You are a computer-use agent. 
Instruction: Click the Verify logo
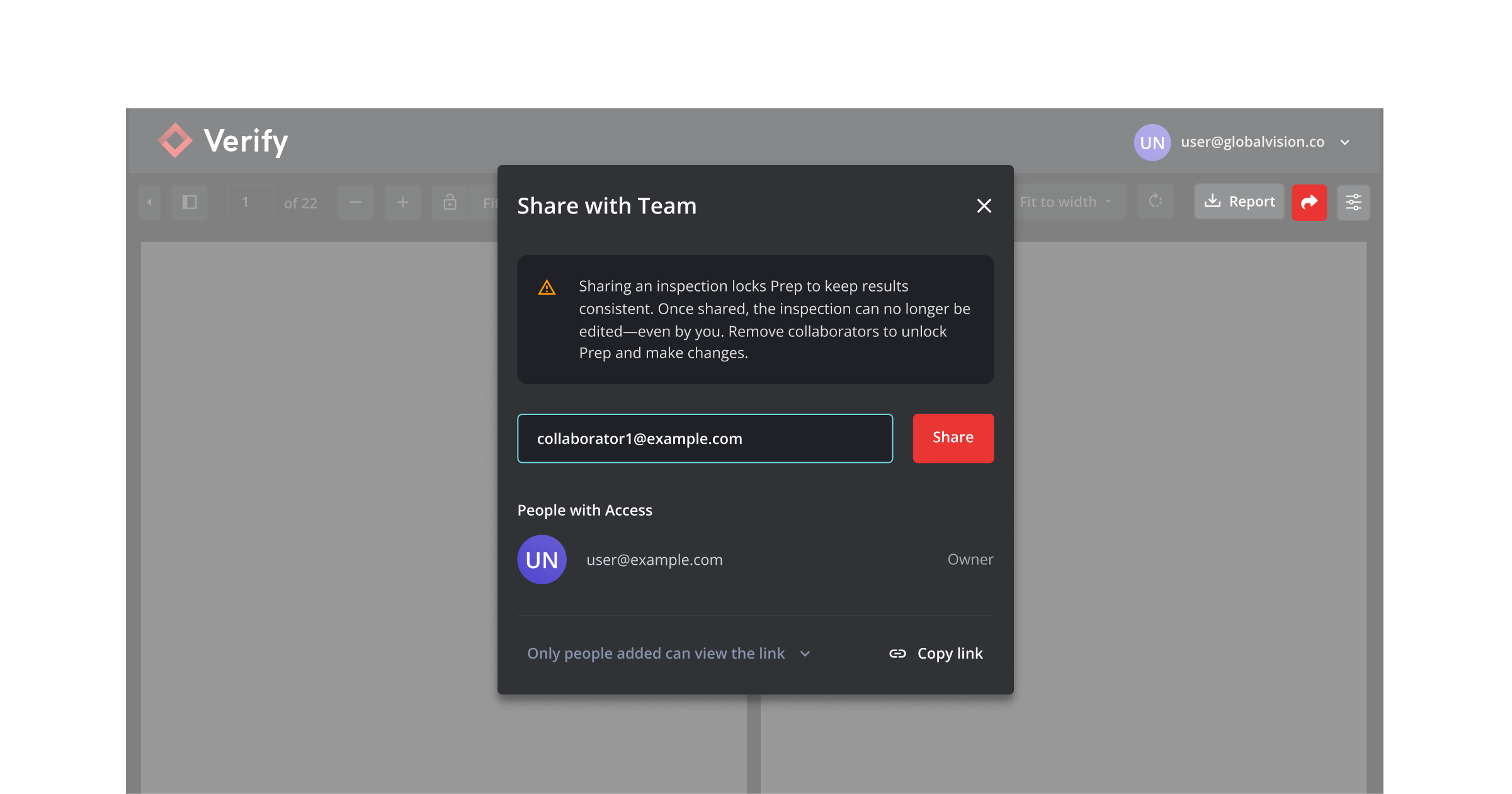click(223, 141)
